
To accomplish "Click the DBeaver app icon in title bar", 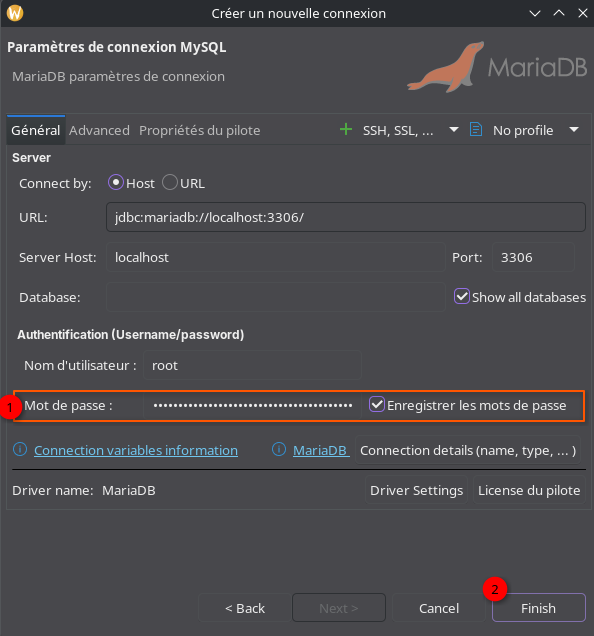I will 15,13.
